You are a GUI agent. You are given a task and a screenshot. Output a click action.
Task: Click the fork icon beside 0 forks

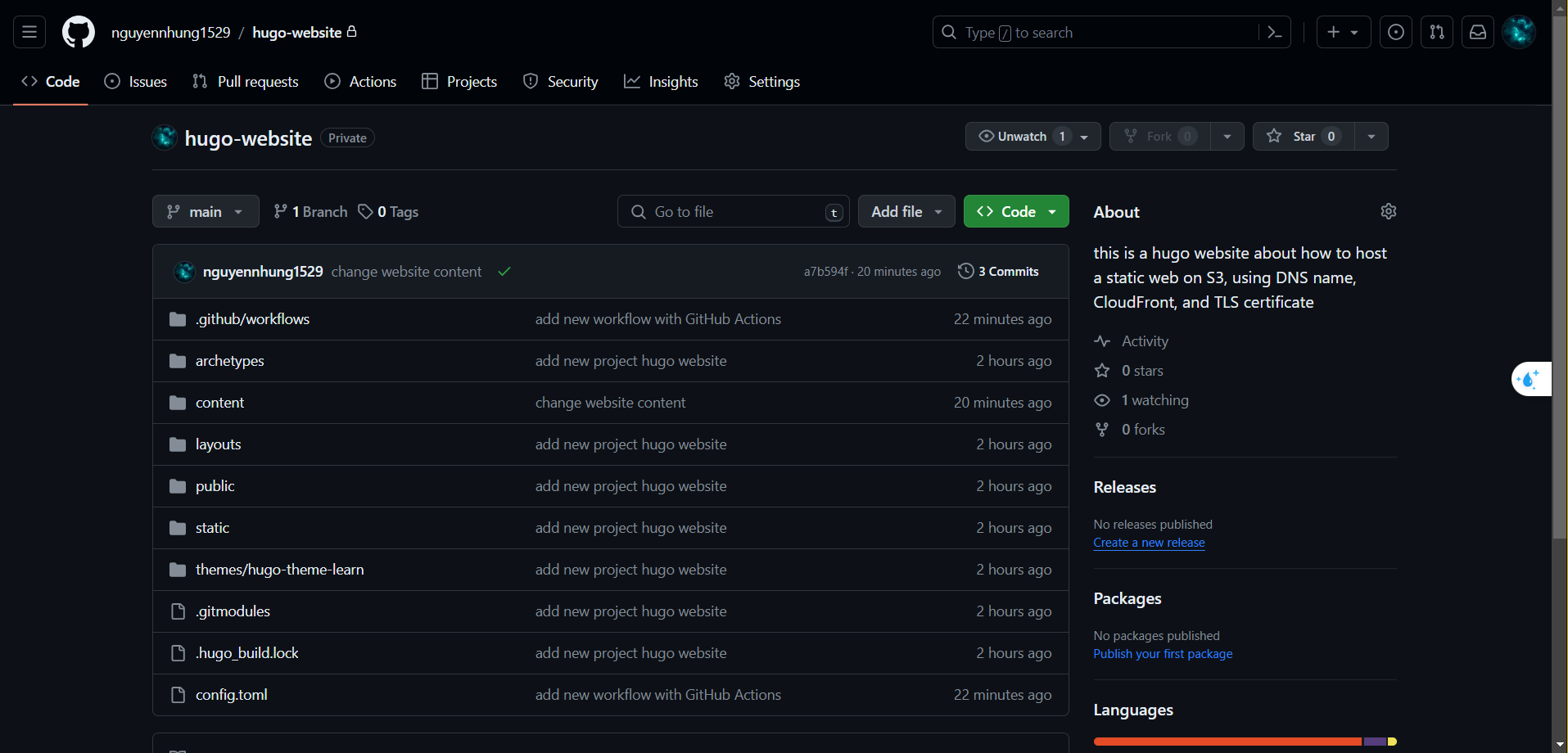tap(1102, 430)
